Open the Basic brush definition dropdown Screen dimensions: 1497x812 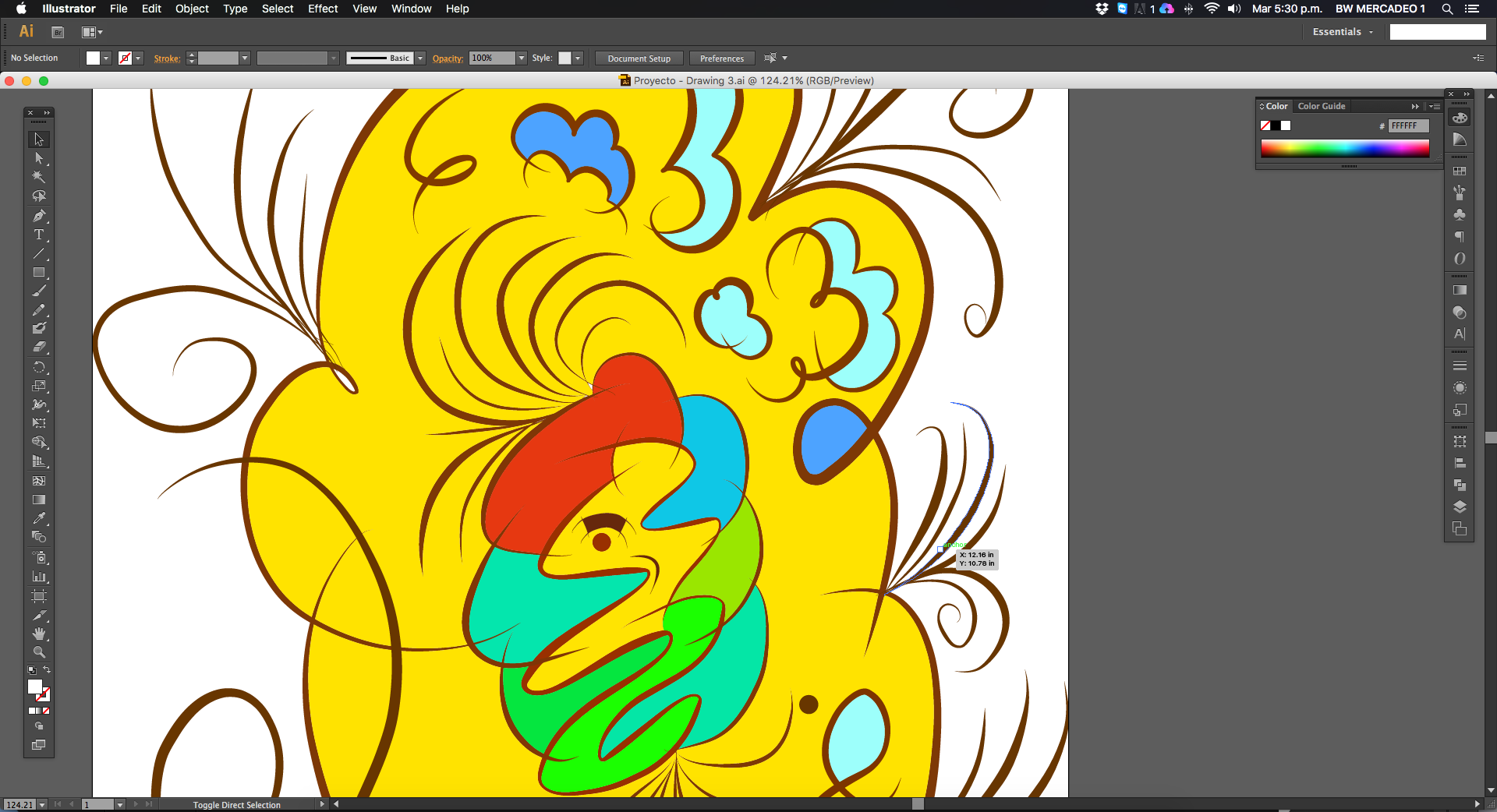420,58
